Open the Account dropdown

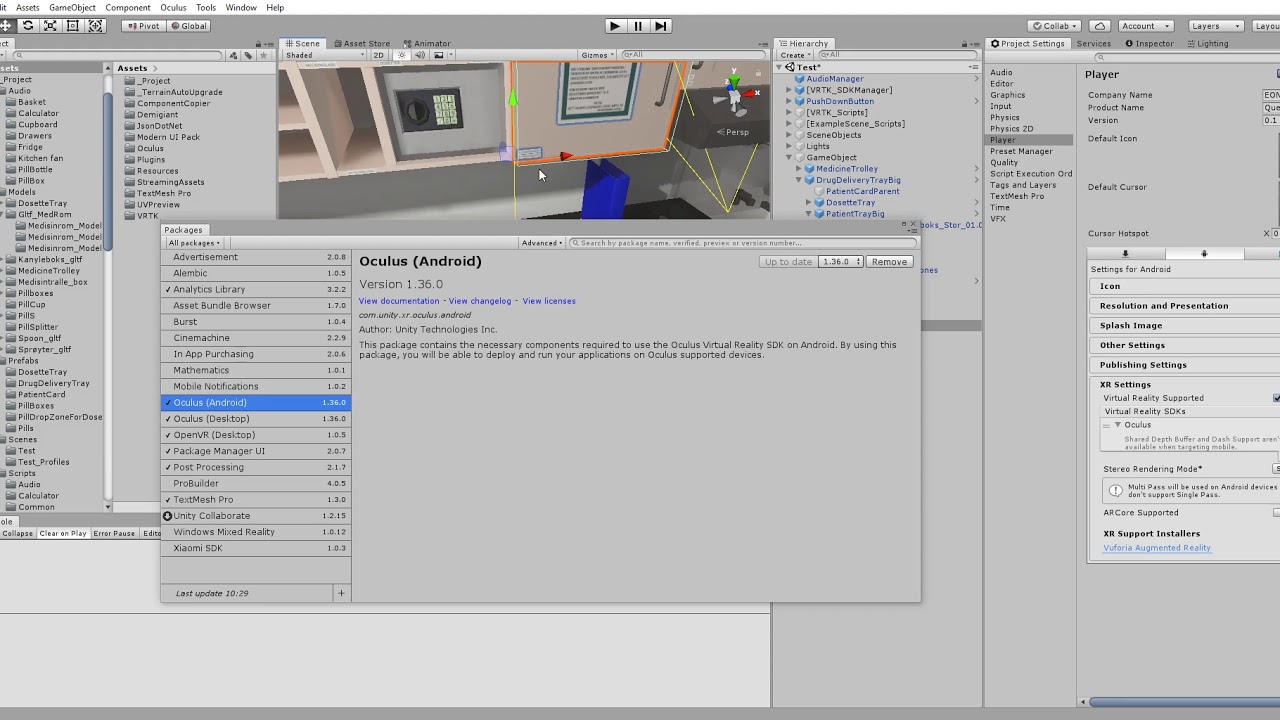click(1145, 26)
